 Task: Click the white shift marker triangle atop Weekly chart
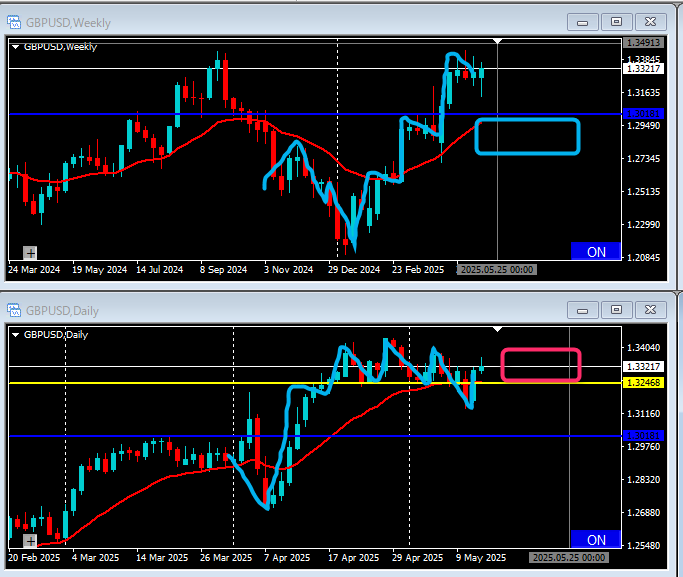(497, 41)
